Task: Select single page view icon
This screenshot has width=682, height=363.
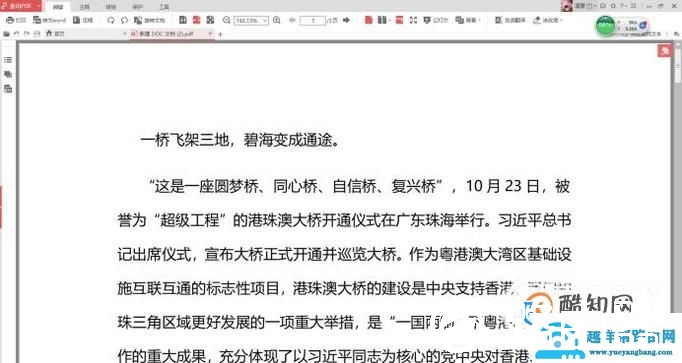Action: [x=368, y=20]
